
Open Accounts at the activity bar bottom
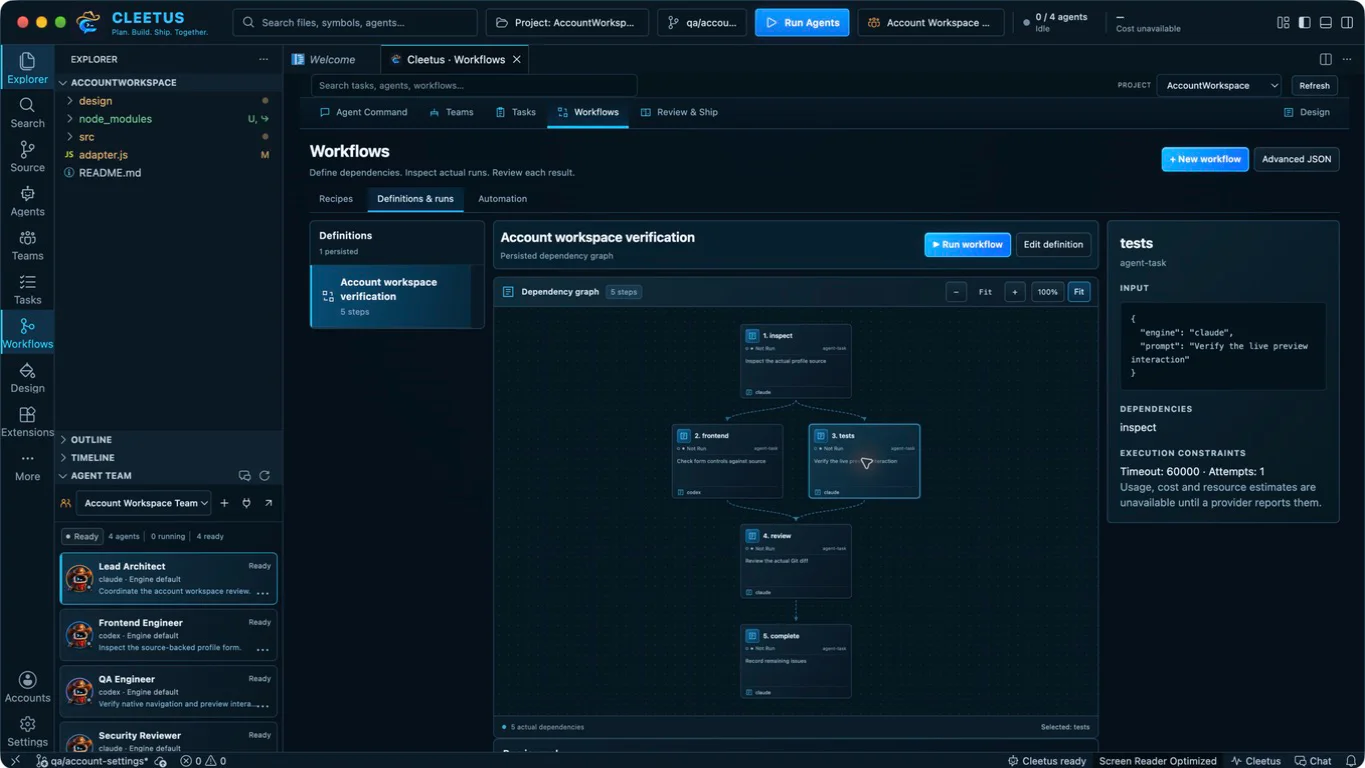click(x=27, y=686)
